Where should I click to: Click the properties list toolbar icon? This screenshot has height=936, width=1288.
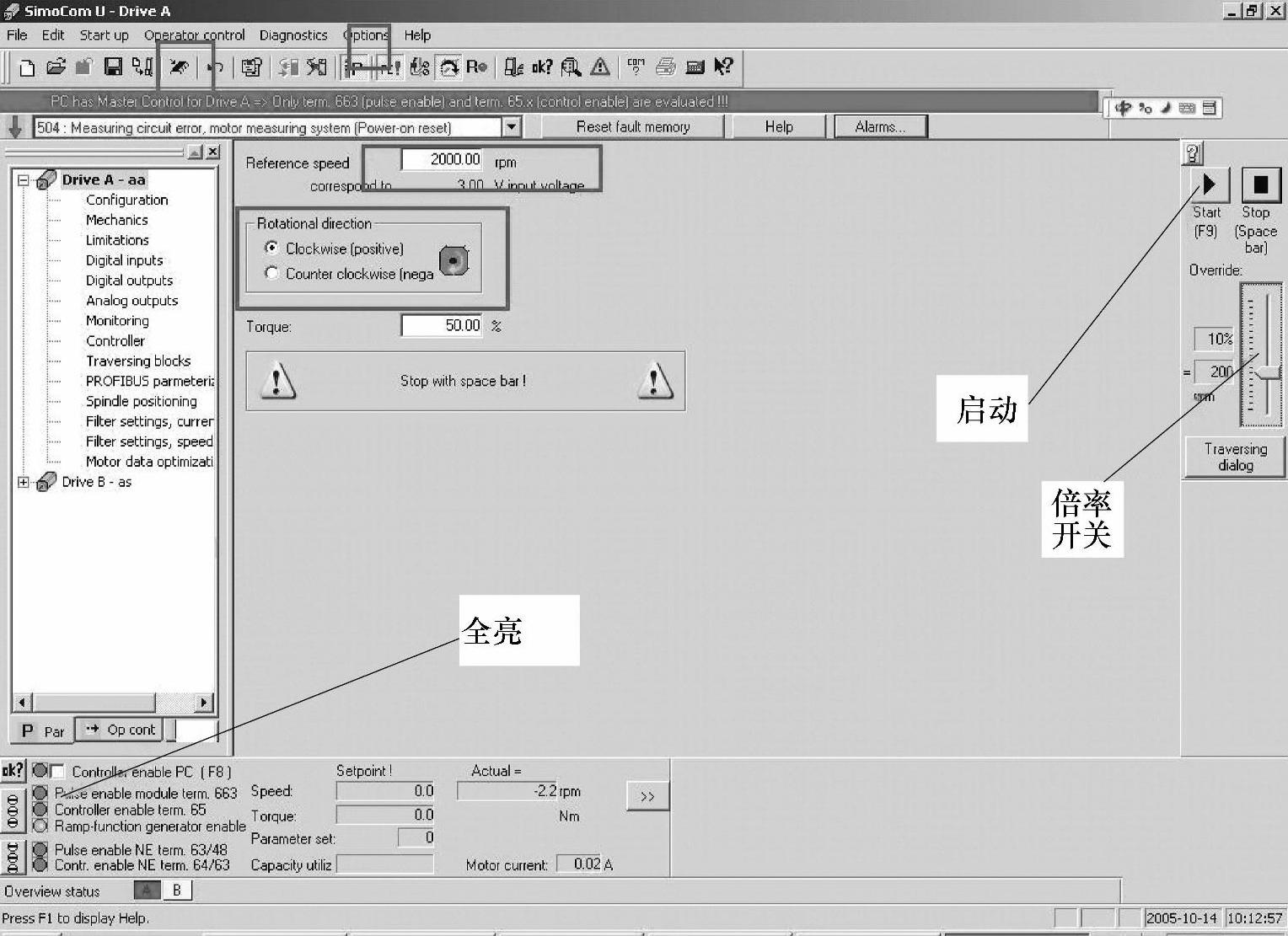point(251,67)
